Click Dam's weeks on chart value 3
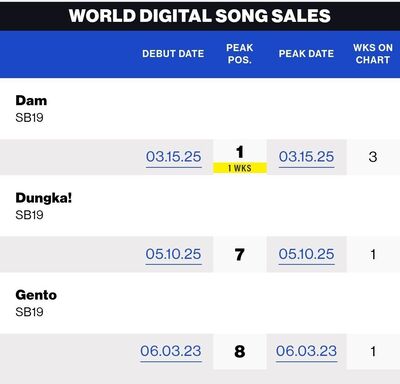This screenshot has width=400, height=384. pos(373,157)
